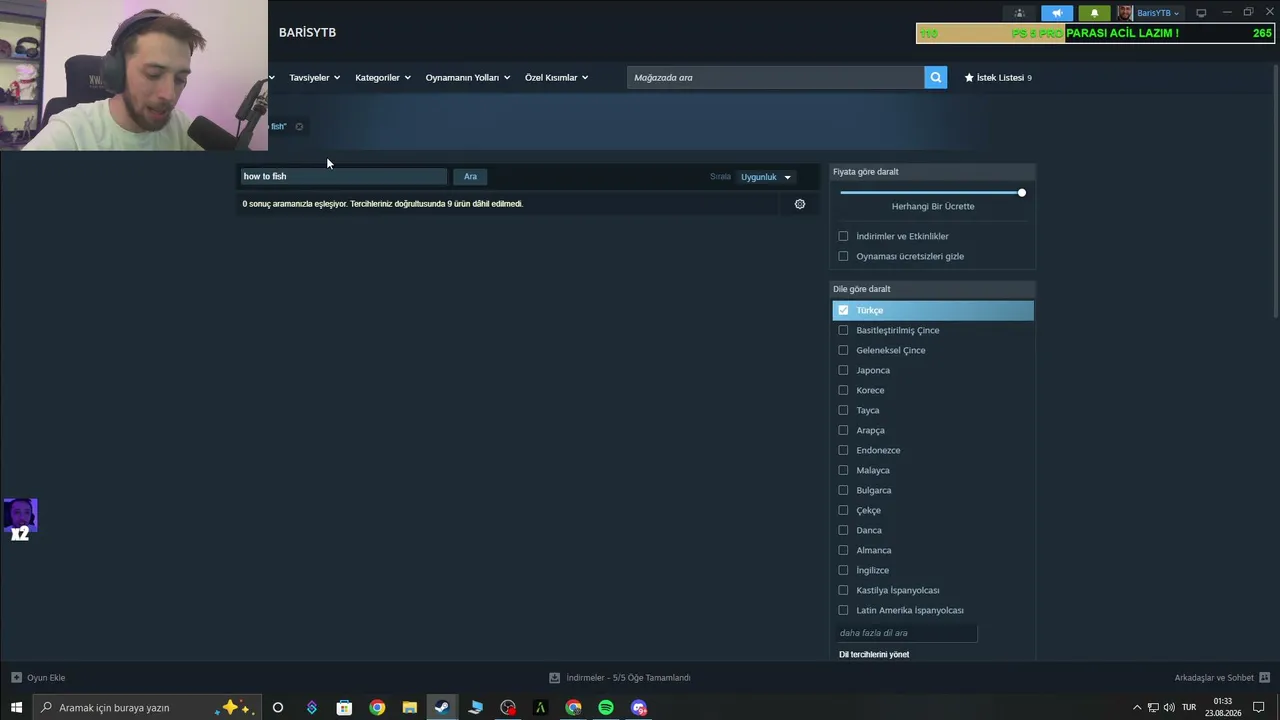Launch Google Chrome from the taskbar
The height and width of the screenshot is (720, 1280).
click(377, 708)
